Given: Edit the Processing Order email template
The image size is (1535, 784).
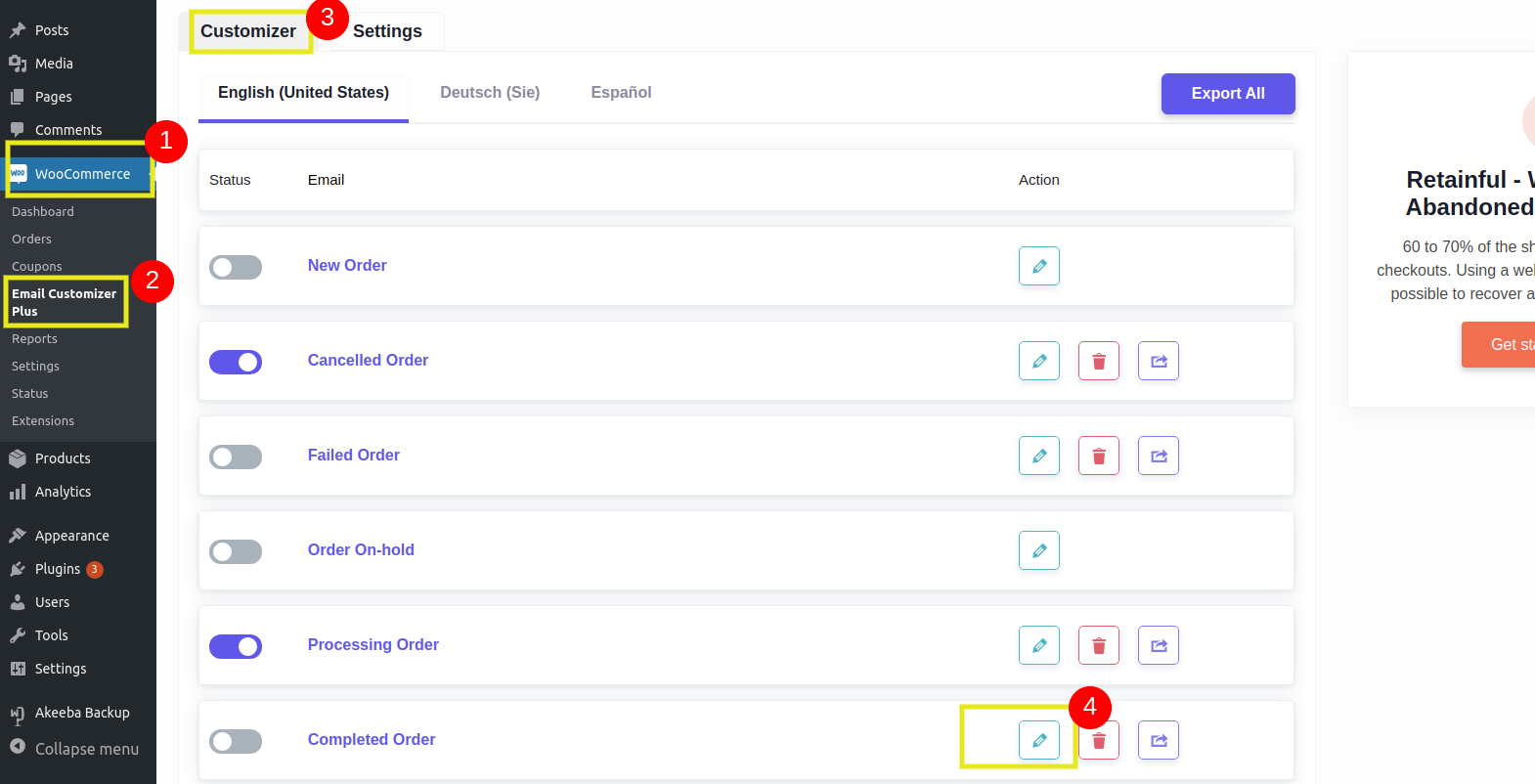Looking at the screenshot, I should [x=1039, y=645].
